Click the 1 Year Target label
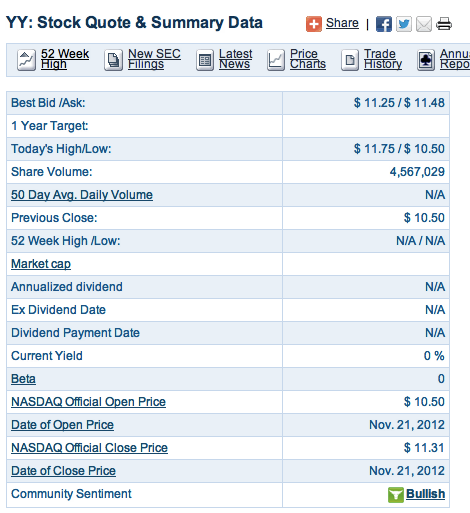 pyautogui.click(x=50, y=126)
